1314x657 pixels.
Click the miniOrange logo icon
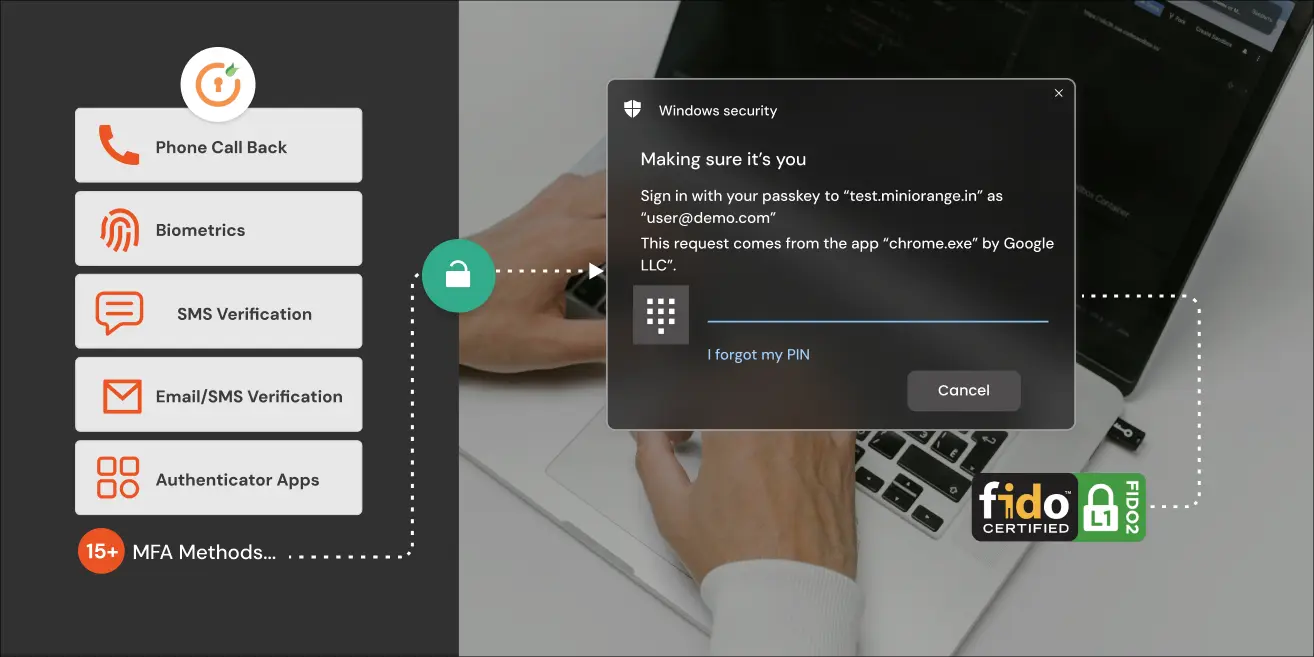218,85
